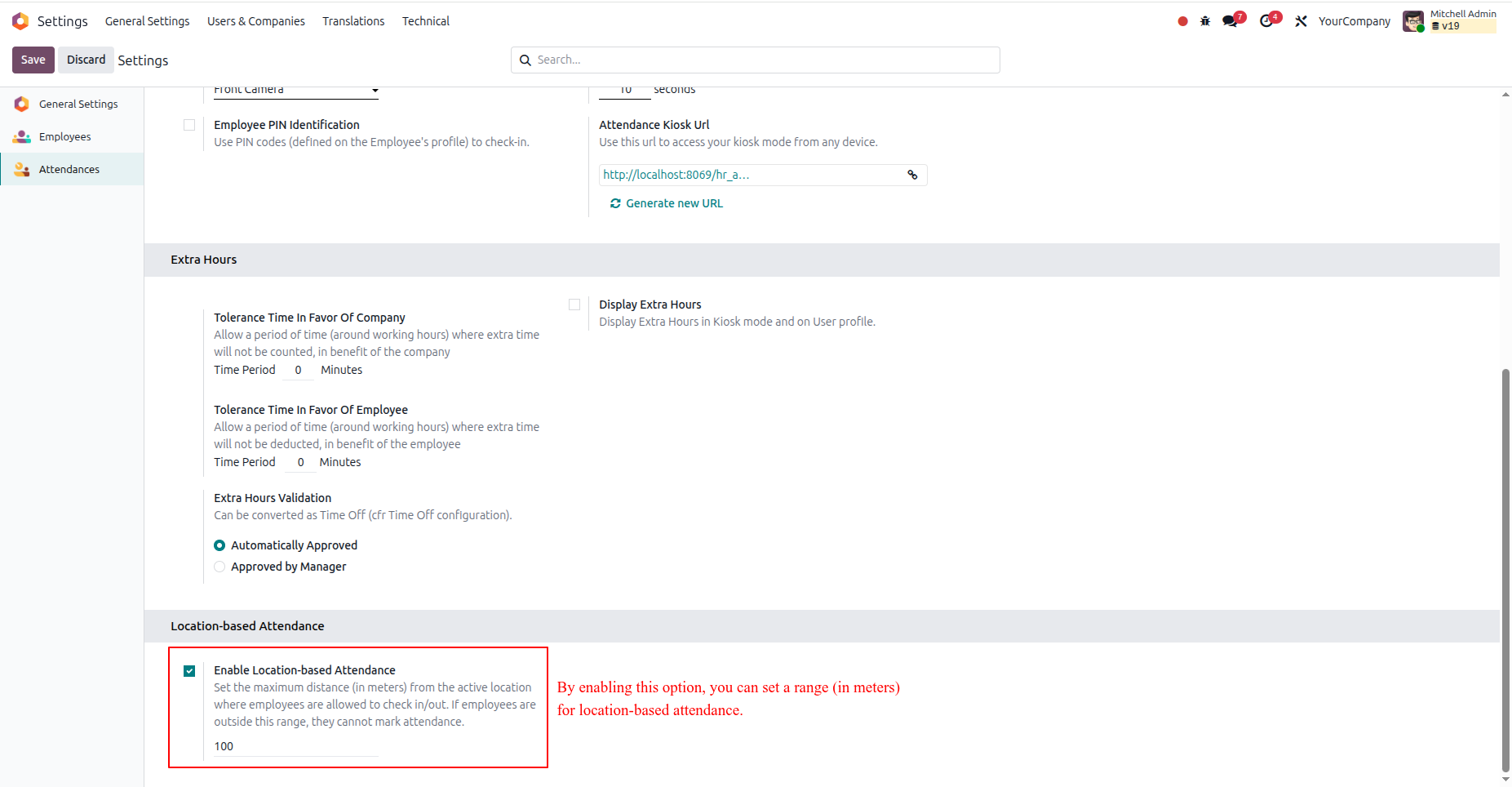Viewport: 1512px width, 787px height.
Task: Open the debug bug icon menu
Action: coord(1205,21)
